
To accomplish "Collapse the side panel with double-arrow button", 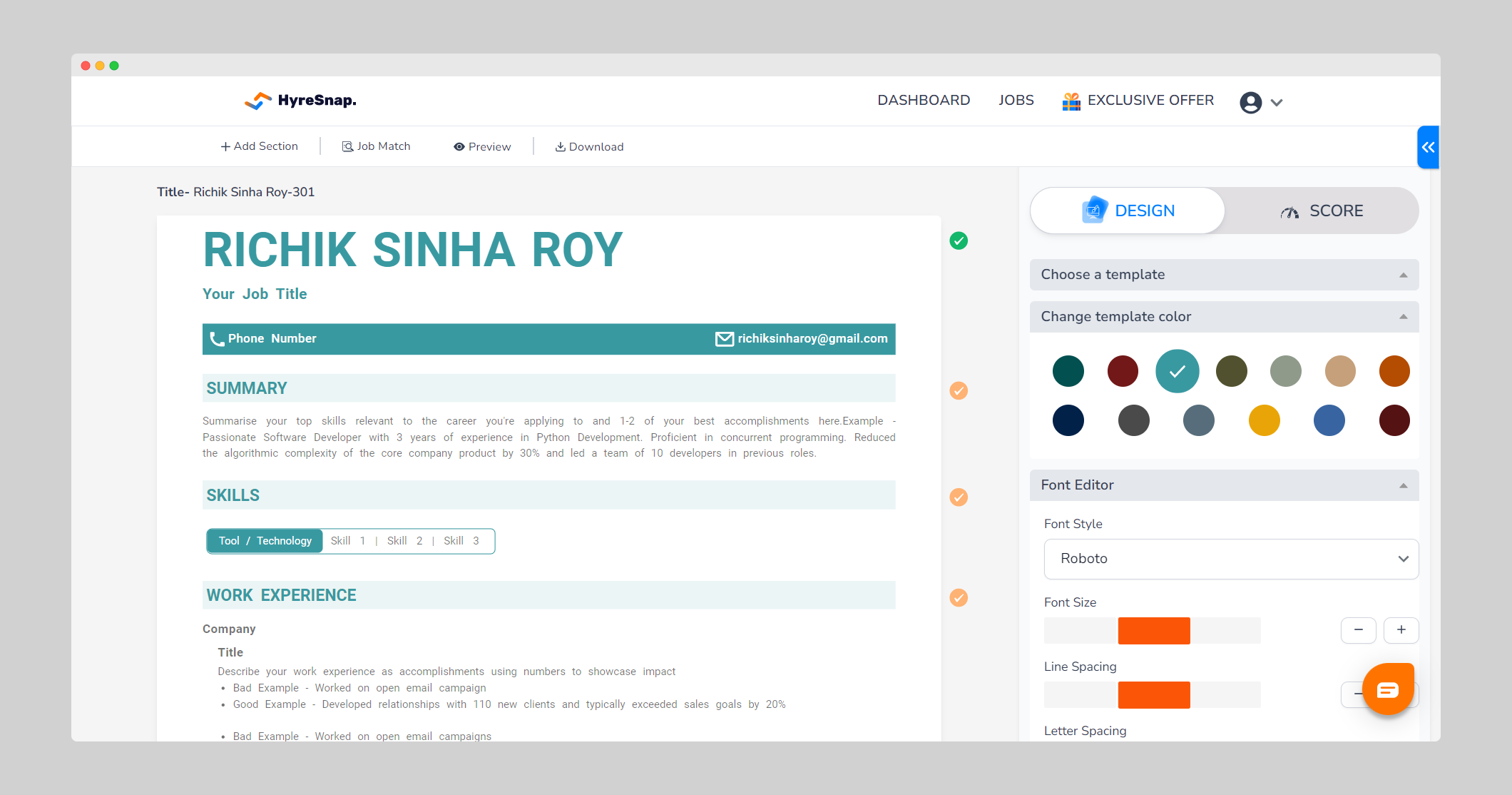I will [x=1428, y=147].
